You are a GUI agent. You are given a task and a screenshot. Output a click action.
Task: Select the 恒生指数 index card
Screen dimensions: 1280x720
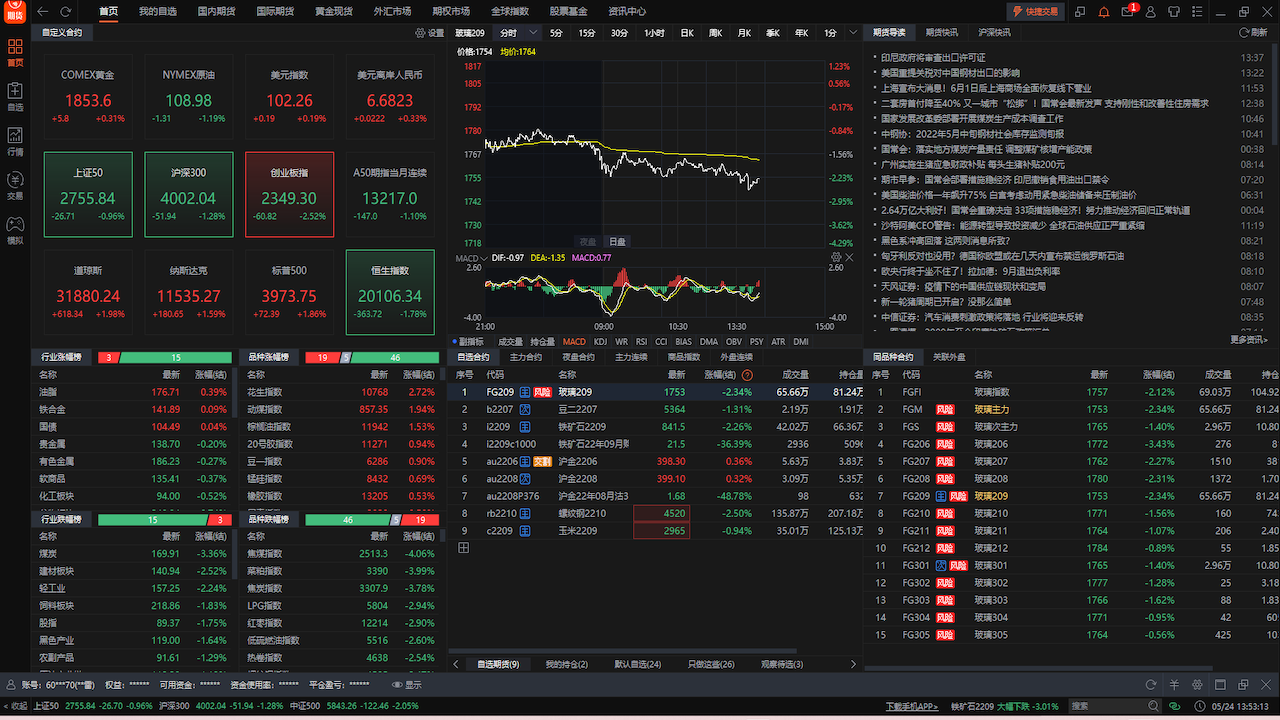[390, 292]
